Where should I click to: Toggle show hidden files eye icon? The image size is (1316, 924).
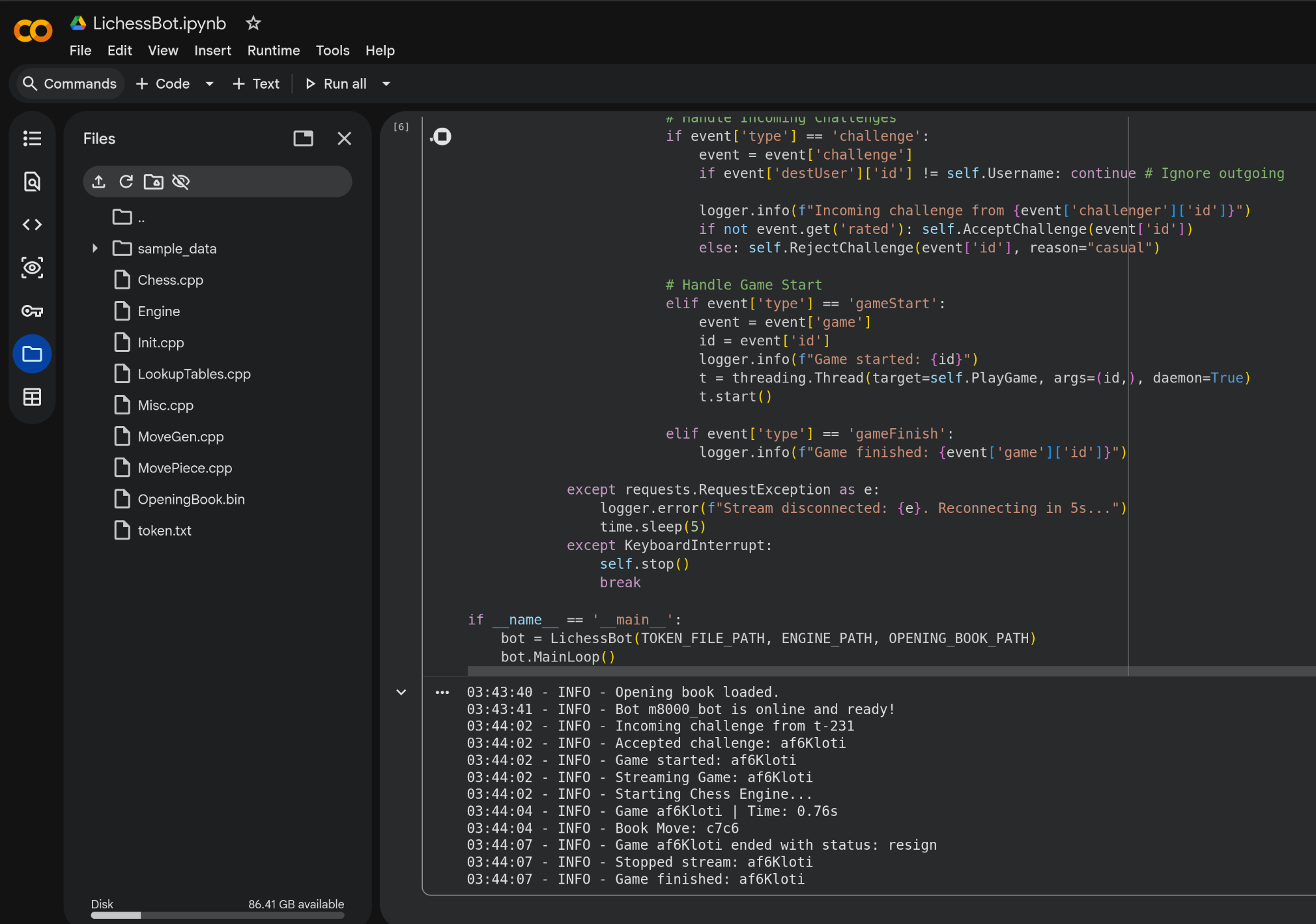tap(181, 182)
